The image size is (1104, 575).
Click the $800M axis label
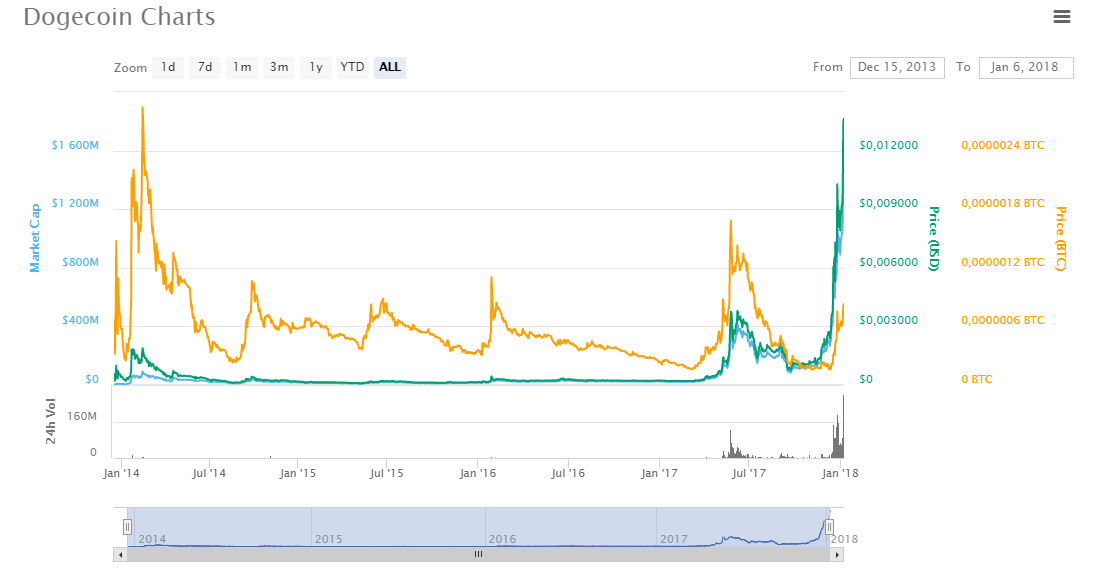(80, 263)
